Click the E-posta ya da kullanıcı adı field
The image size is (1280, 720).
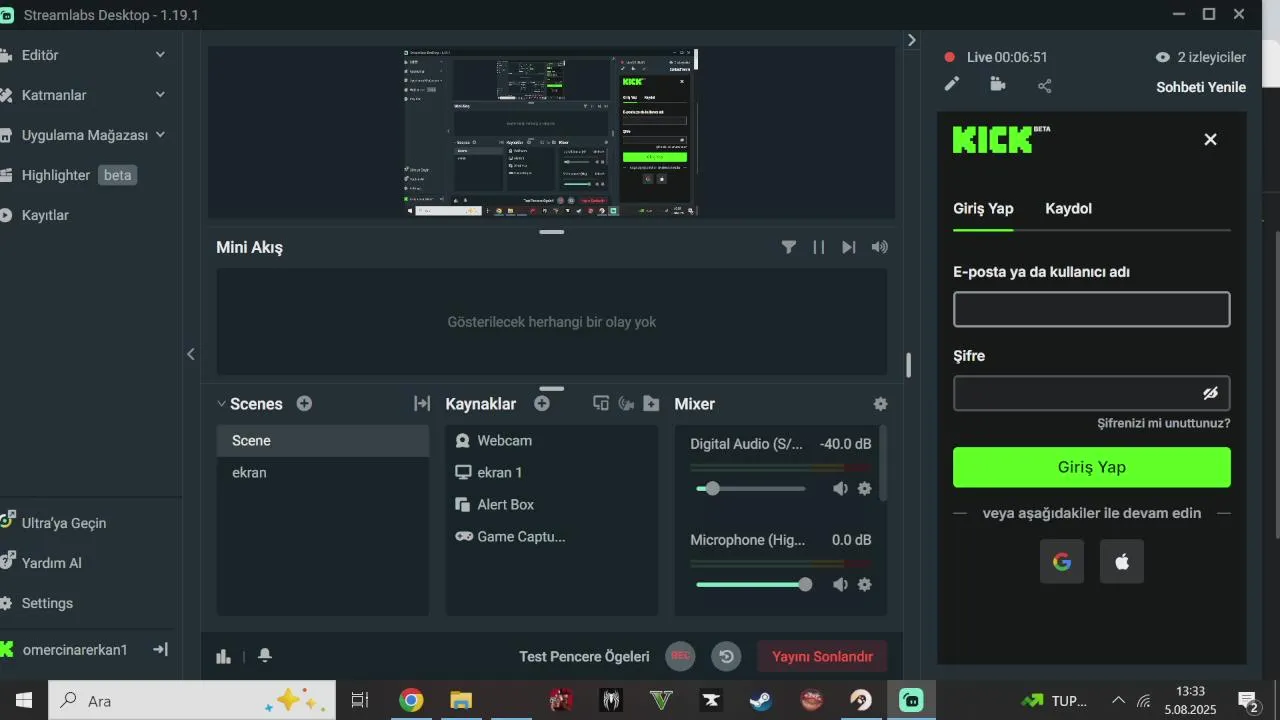click(1091, 309)
